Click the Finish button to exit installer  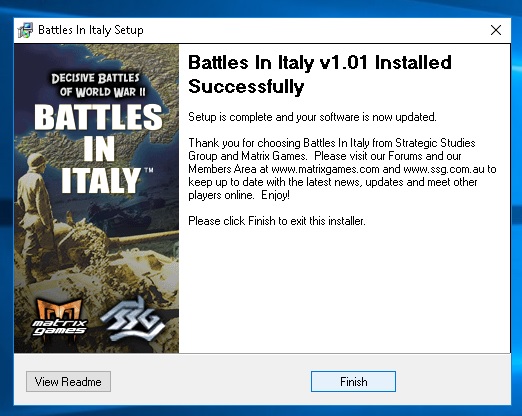point(353,381)
